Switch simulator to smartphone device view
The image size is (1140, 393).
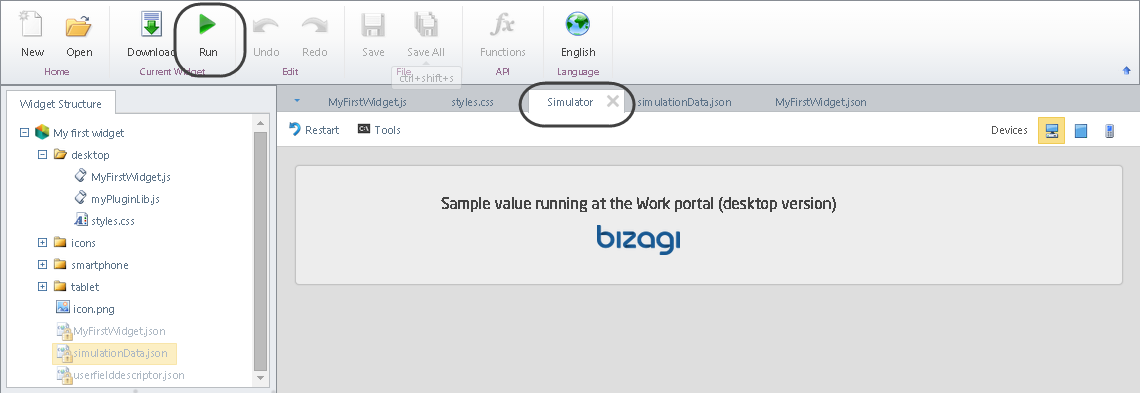pyautogui.click(x=1109, y=131)
